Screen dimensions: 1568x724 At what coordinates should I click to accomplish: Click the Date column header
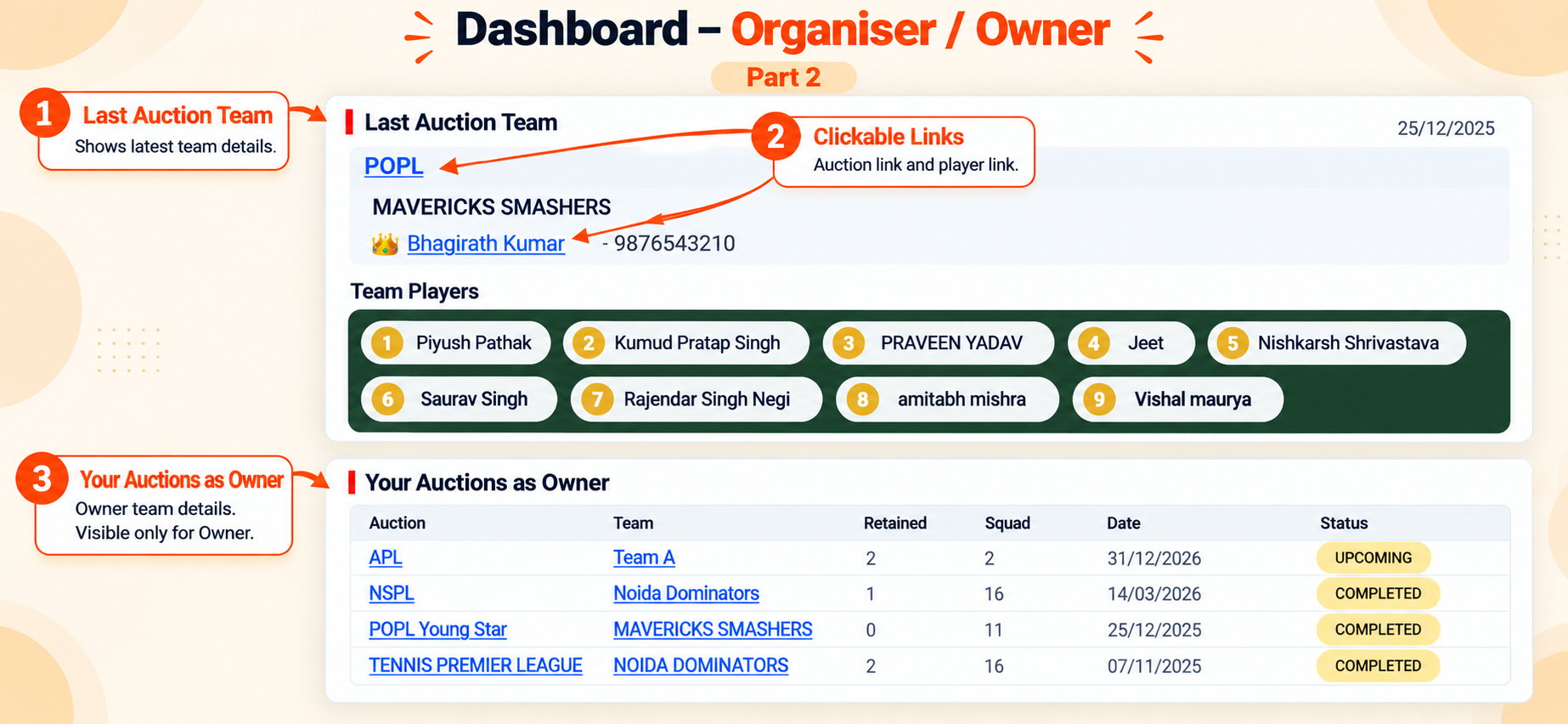pos(1123,523)
